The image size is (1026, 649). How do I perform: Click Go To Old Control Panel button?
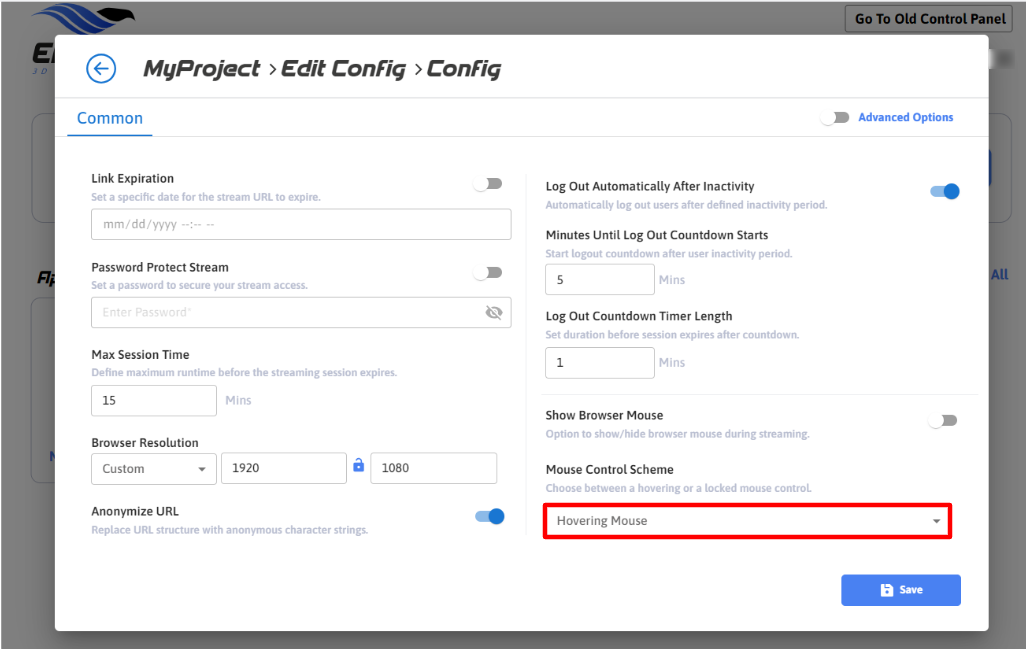(x=916, y=19)
